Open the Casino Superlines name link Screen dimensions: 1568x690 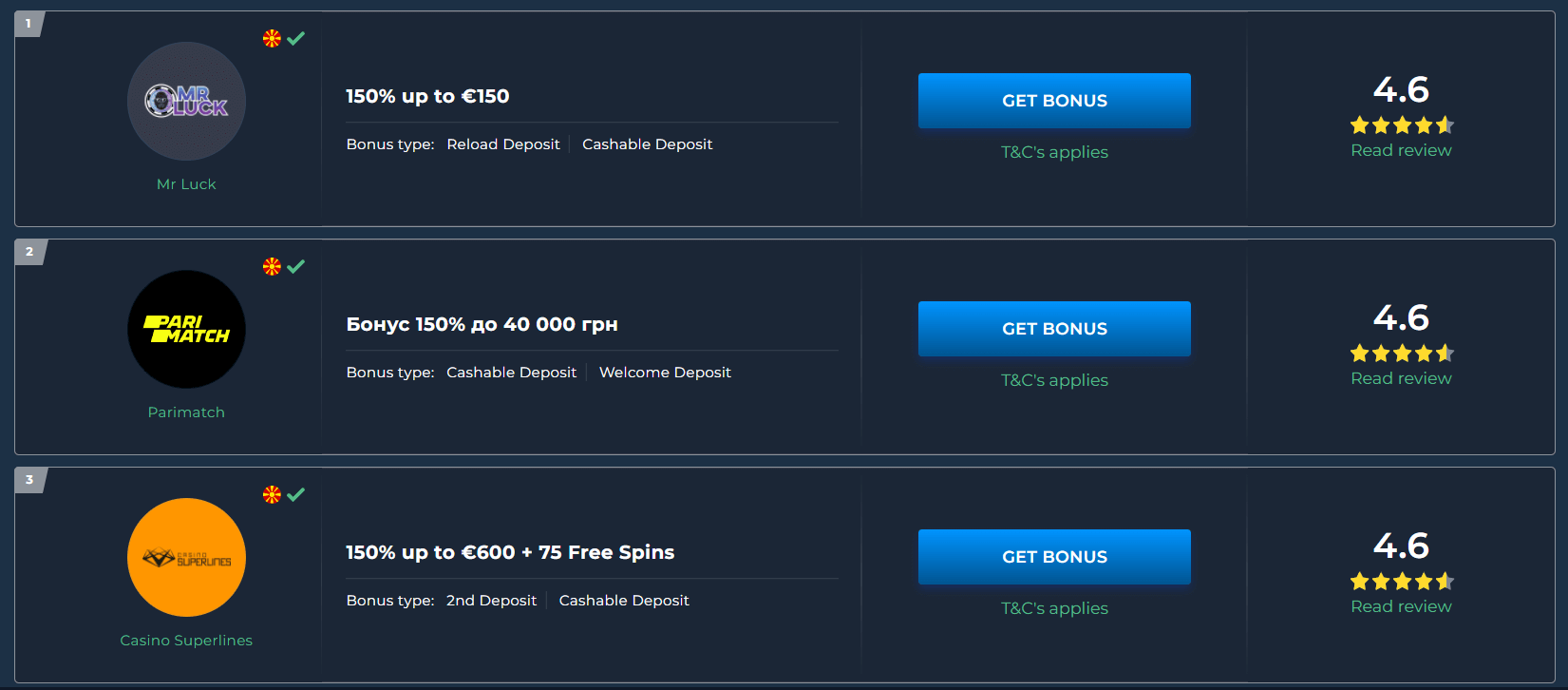click(x=186, y=641)
